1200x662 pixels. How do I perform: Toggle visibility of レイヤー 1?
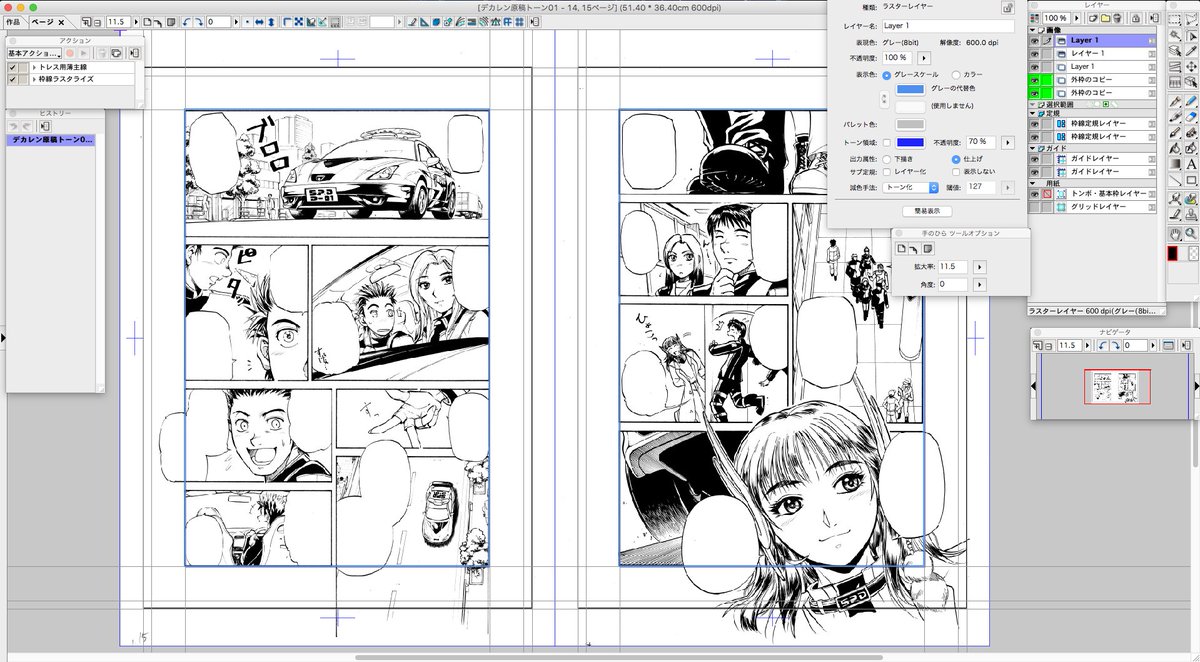(1035, 53)
